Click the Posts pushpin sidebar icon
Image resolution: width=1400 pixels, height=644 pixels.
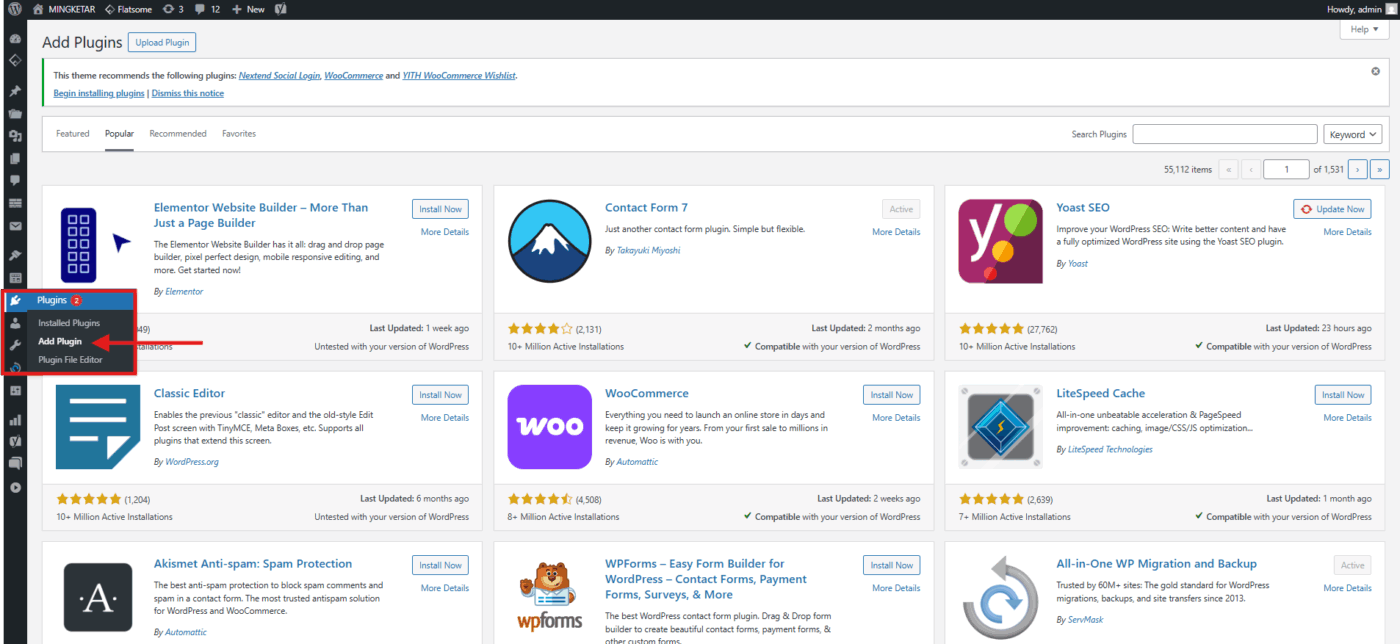pos(15,91)
